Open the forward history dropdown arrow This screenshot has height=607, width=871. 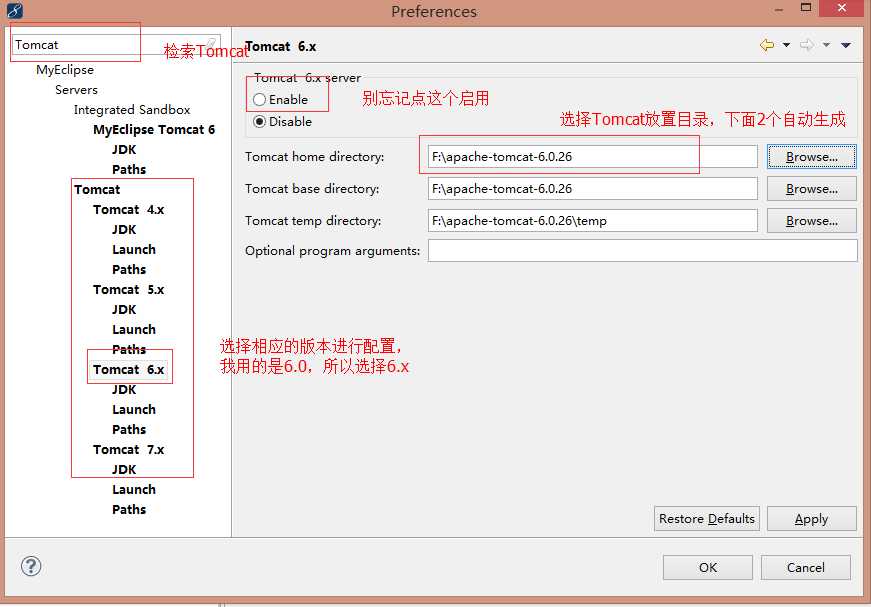point(826,45)
